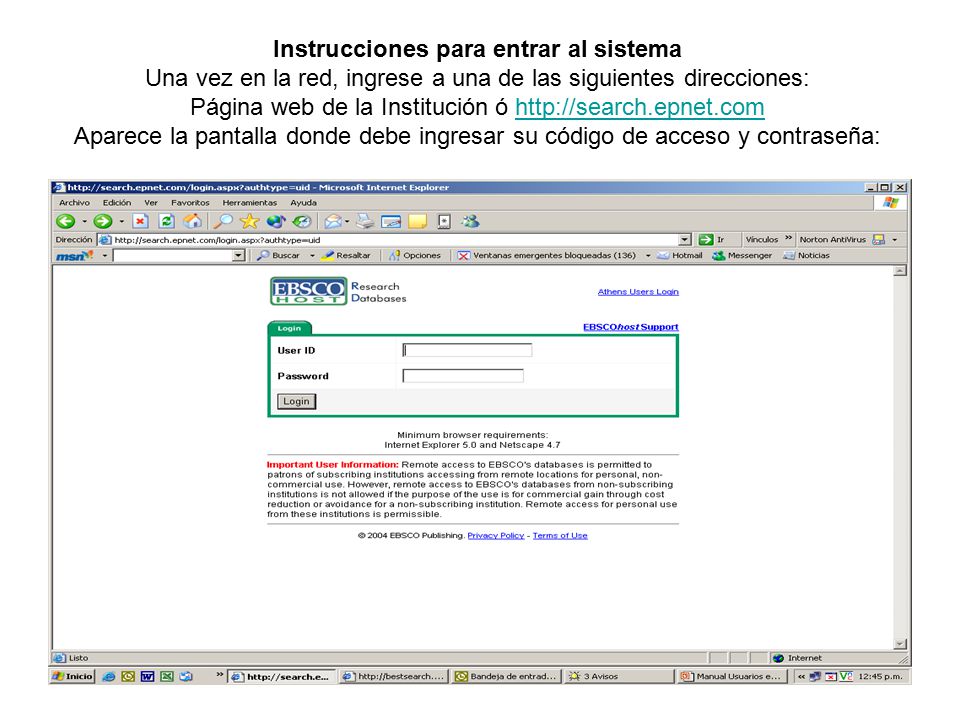Click Opciones in the MSN toolbar

(x=415, y=255)
